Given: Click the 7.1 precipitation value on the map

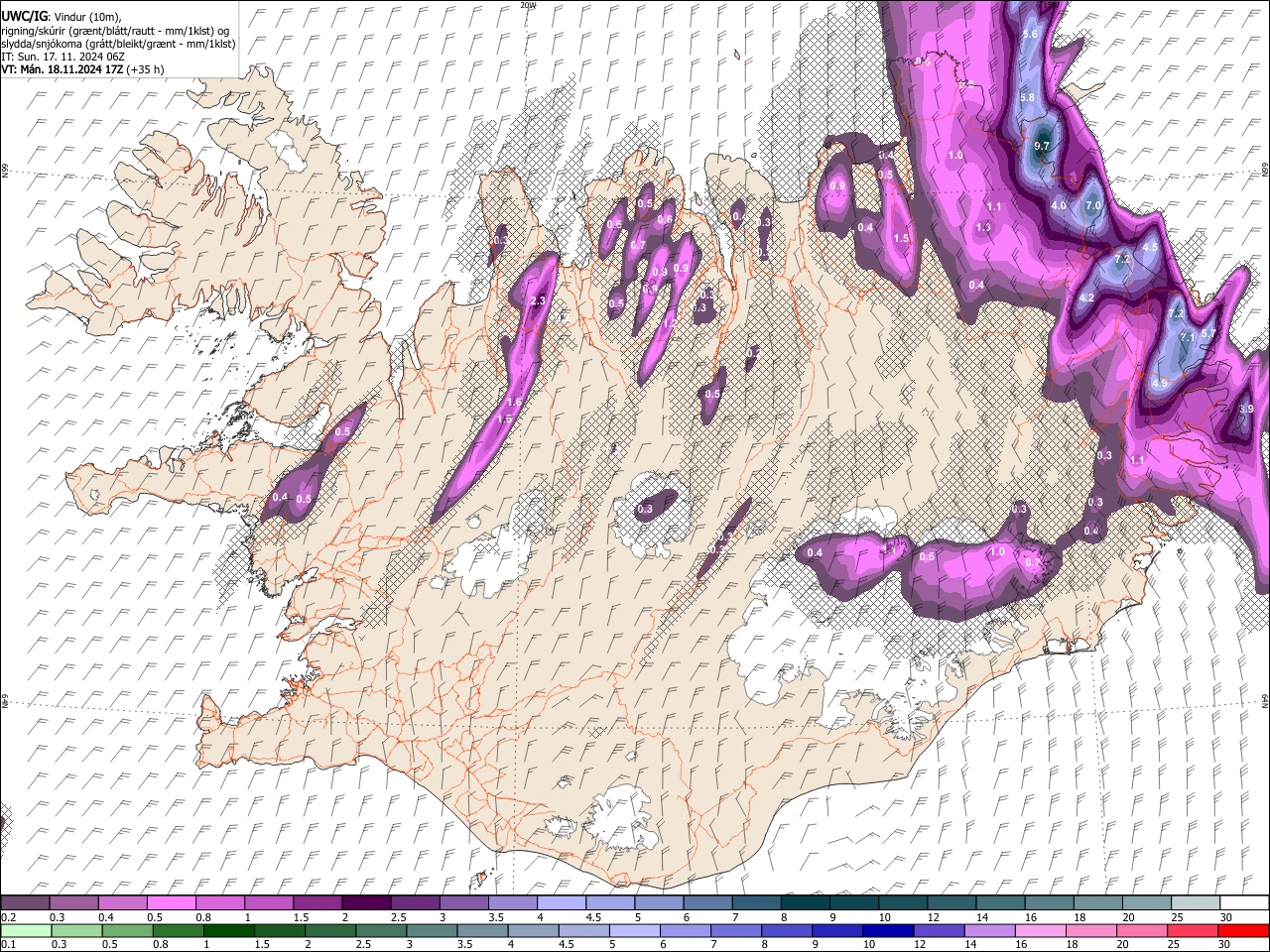Looking at the screenshot, I should pos(1188,337).
